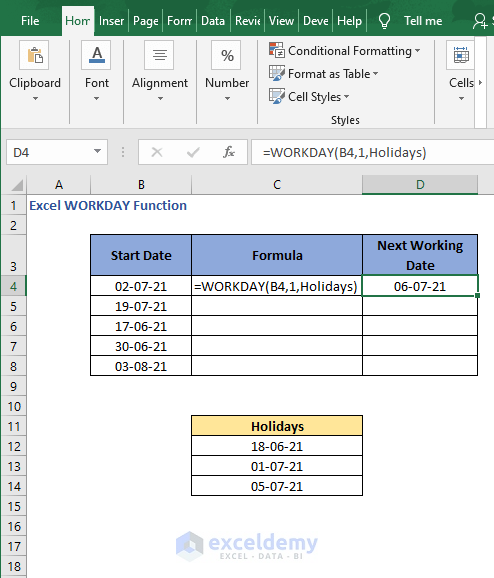The width and height of the screenshot is (494, 578).
Task: Click the Share person icon
Action: point(480,21)
